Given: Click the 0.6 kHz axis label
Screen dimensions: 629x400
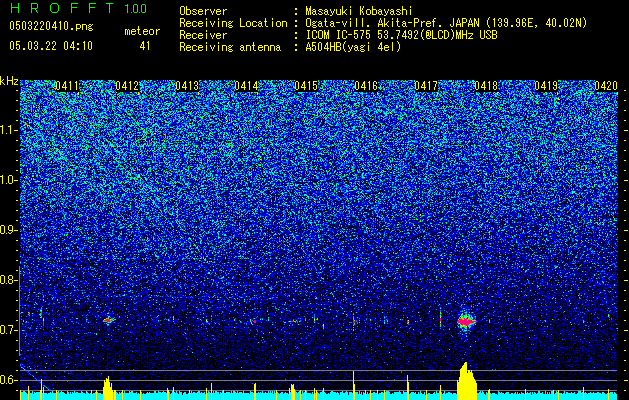Looking at the screenshot, I should [x=9, y=380].
